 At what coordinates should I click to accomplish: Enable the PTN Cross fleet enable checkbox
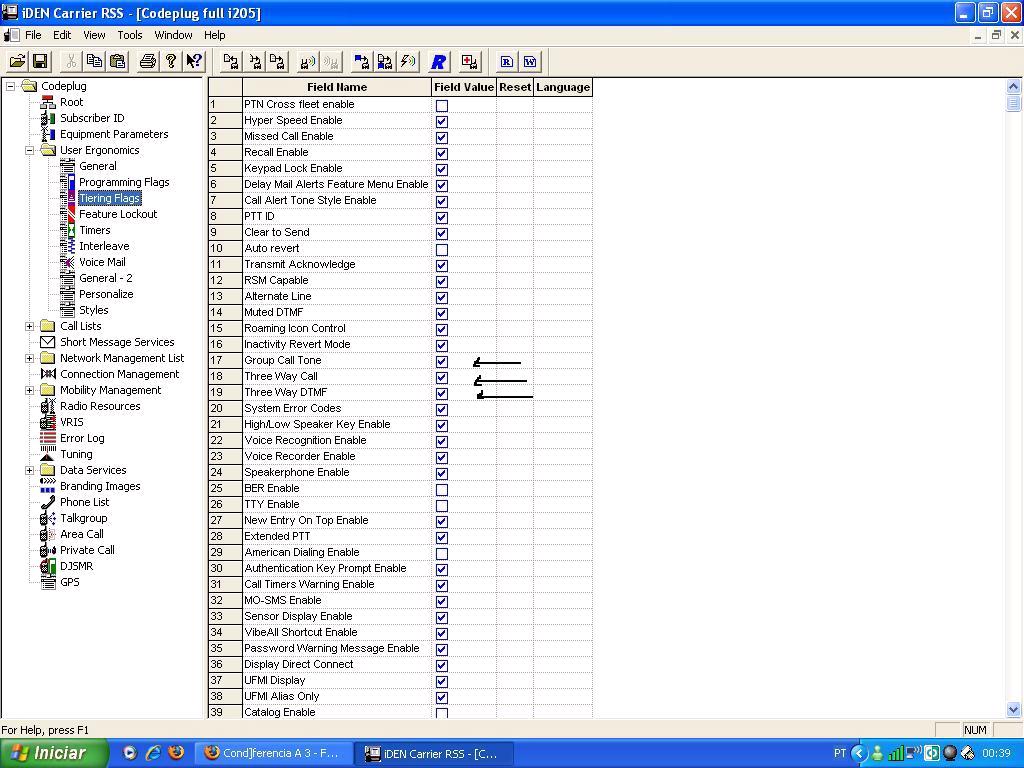pyautogui.click(x=442, y=105)
